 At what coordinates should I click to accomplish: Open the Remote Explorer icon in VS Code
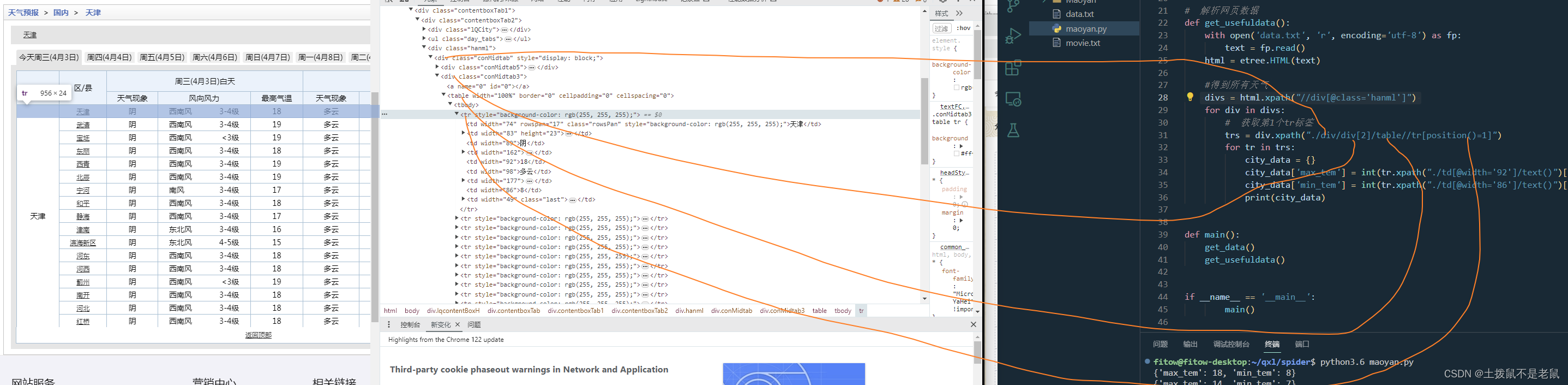coord(1013,99)
